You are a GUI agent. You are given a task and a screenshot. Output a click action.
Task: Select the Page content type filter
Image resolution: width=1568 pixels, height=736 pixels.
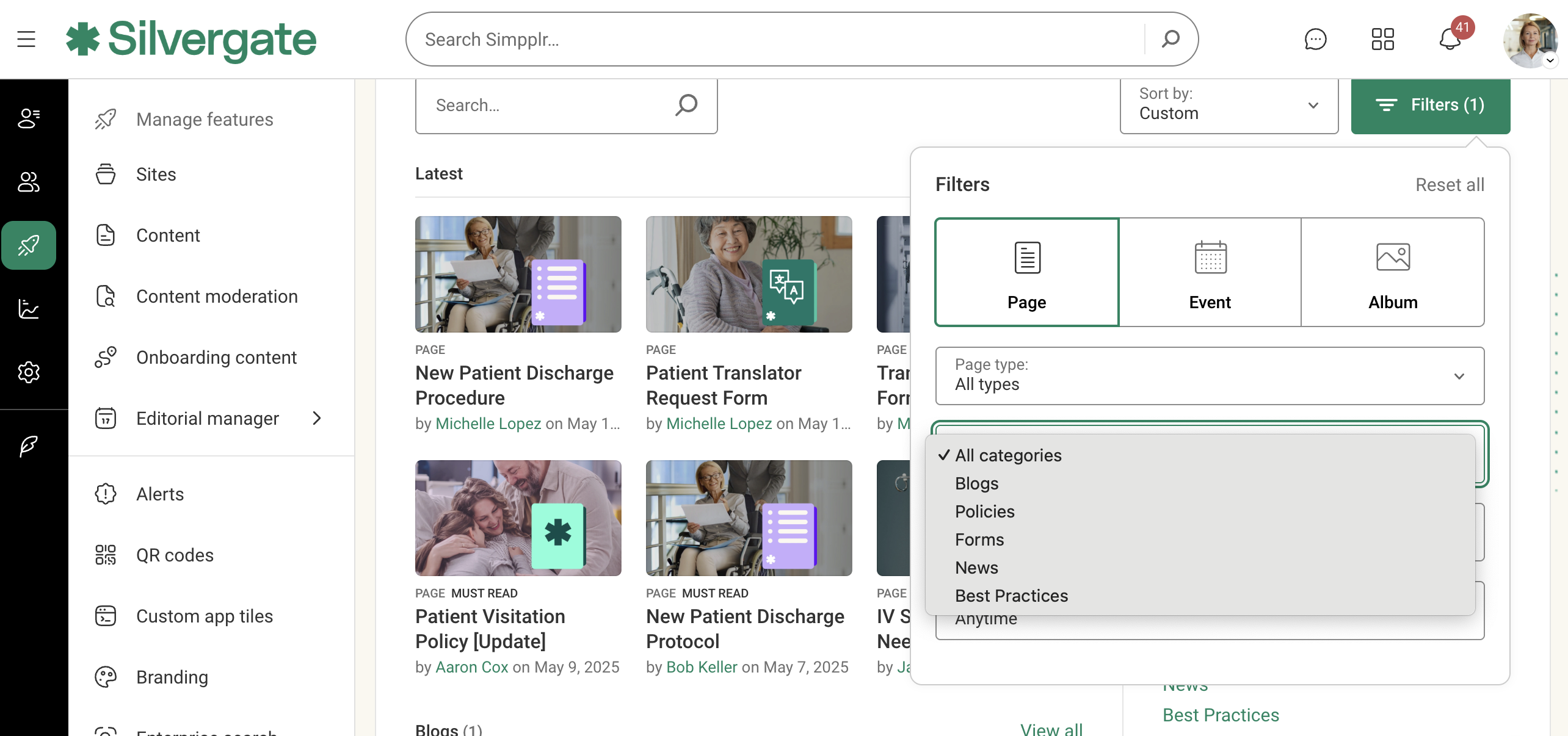pos(1027,272)
